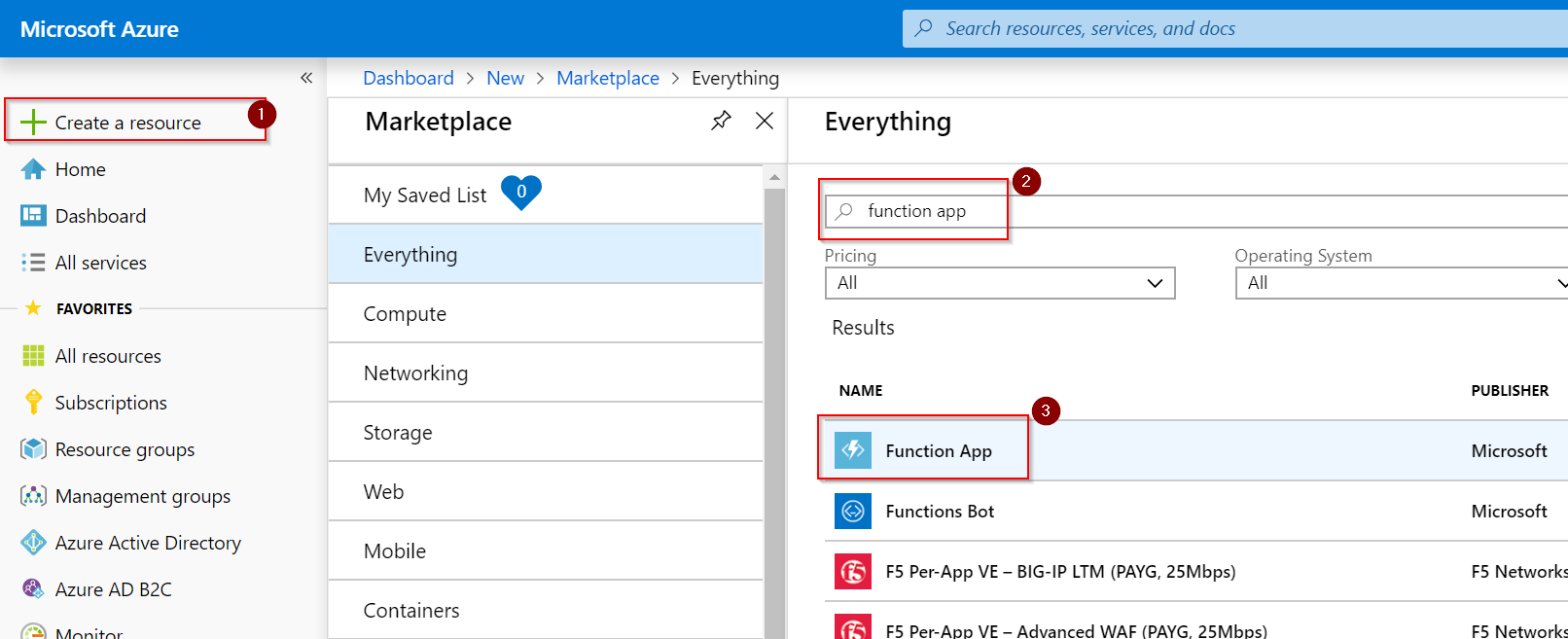Click the Resource groups cube icon
Screen dimensions: 1568x639
33,448
